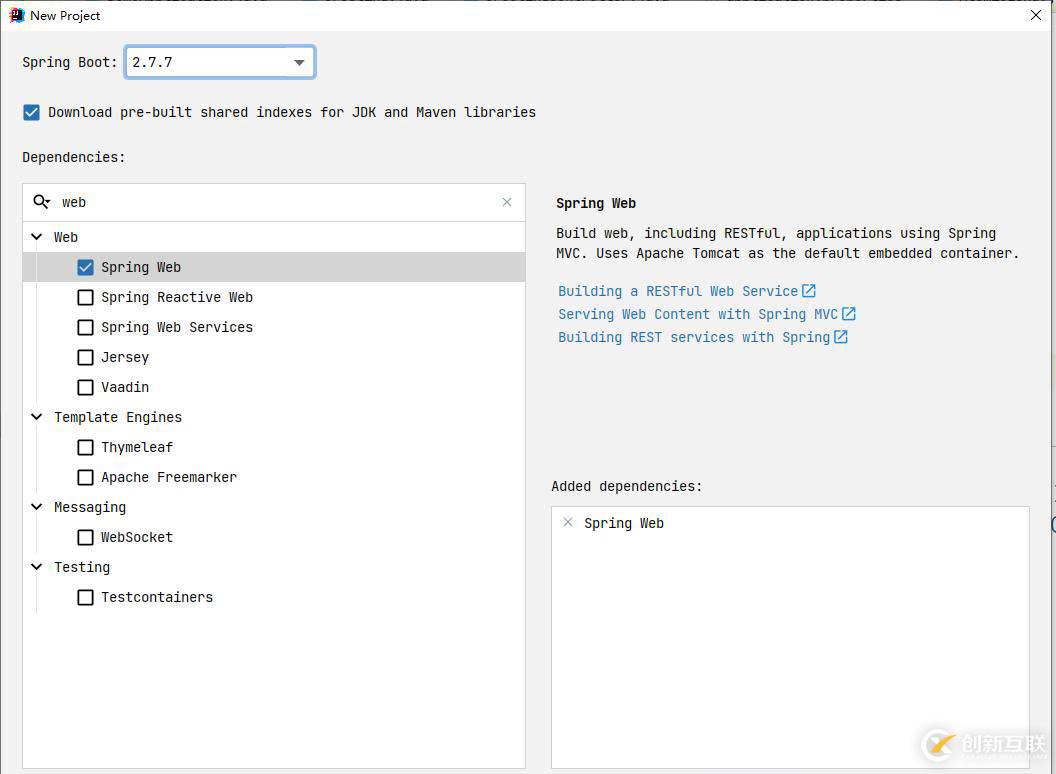Screen dimensions: 1056x774
Task: Open Building a RESTful Web Service guide
Action: [686, 291]
